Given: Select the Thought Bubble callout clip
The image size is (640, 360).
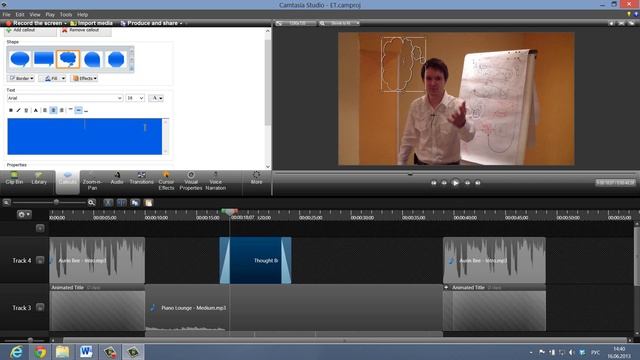Looking at the screenshot, I should pyautogui.click(x=256, y=260).
